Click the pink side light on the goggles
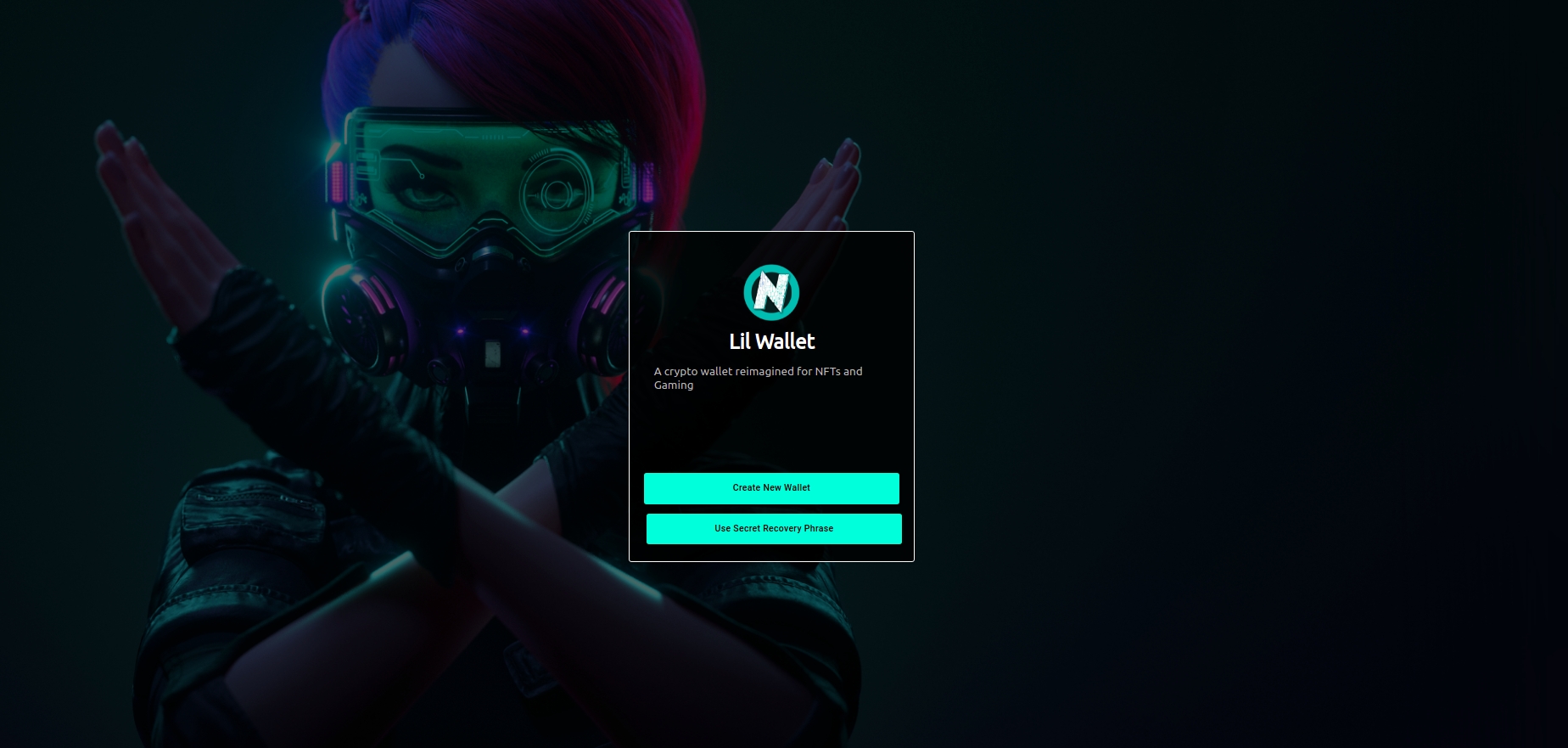 click(x=339, y=182)
